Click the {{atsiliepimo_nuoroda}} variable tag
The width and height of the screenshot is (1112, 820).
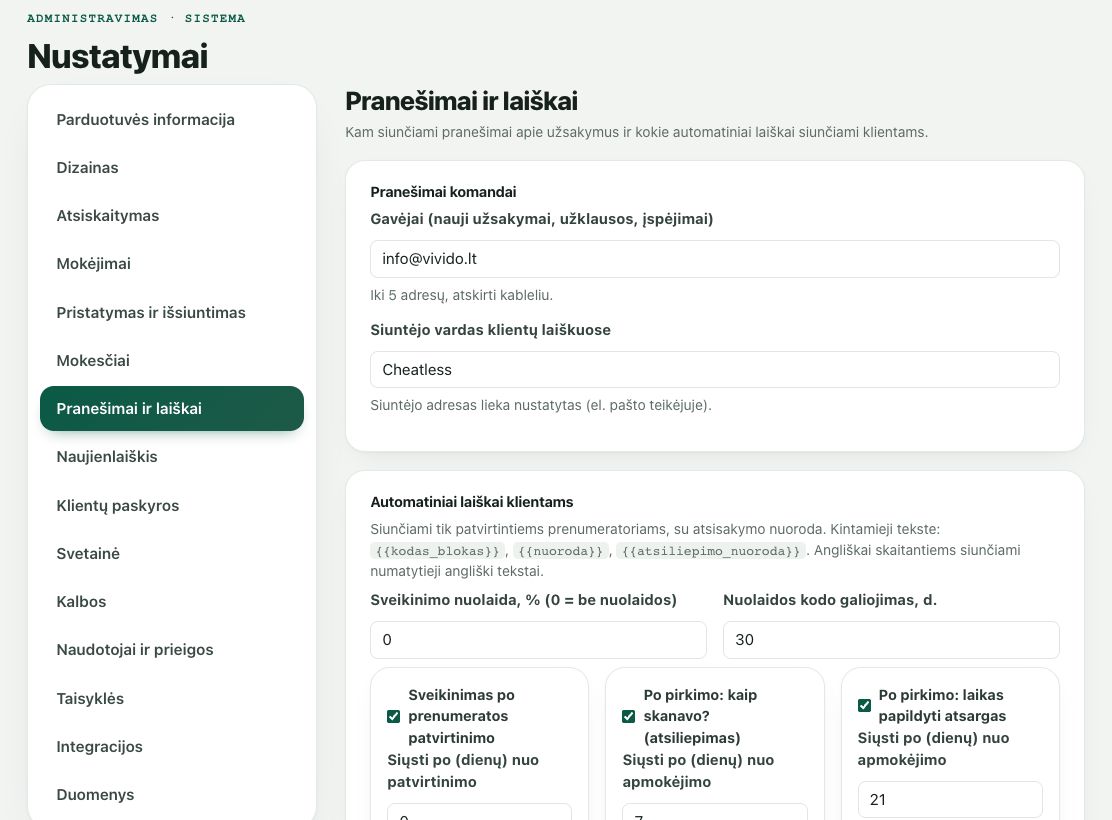coord(711,551)
